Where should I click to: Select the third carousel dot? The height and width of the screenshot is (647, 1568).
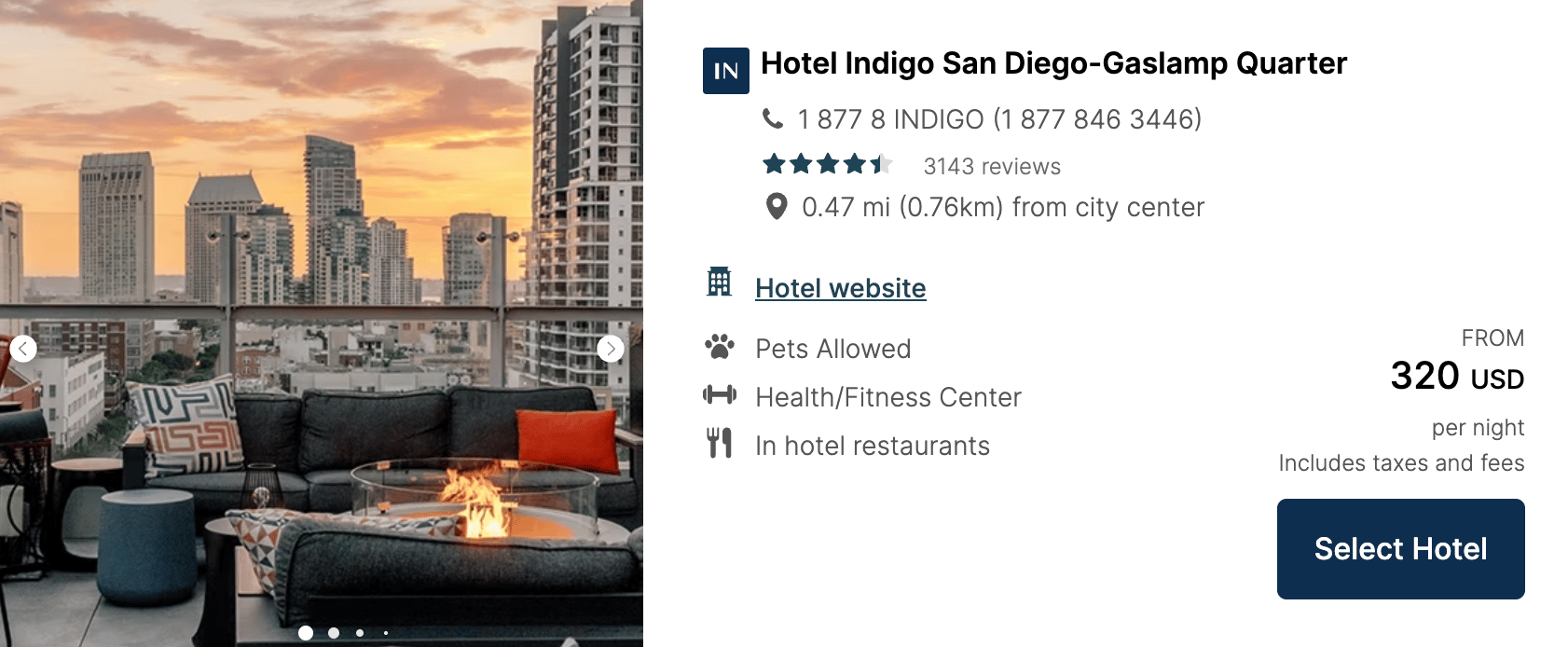pyautogui.click(x=360, y=633)
